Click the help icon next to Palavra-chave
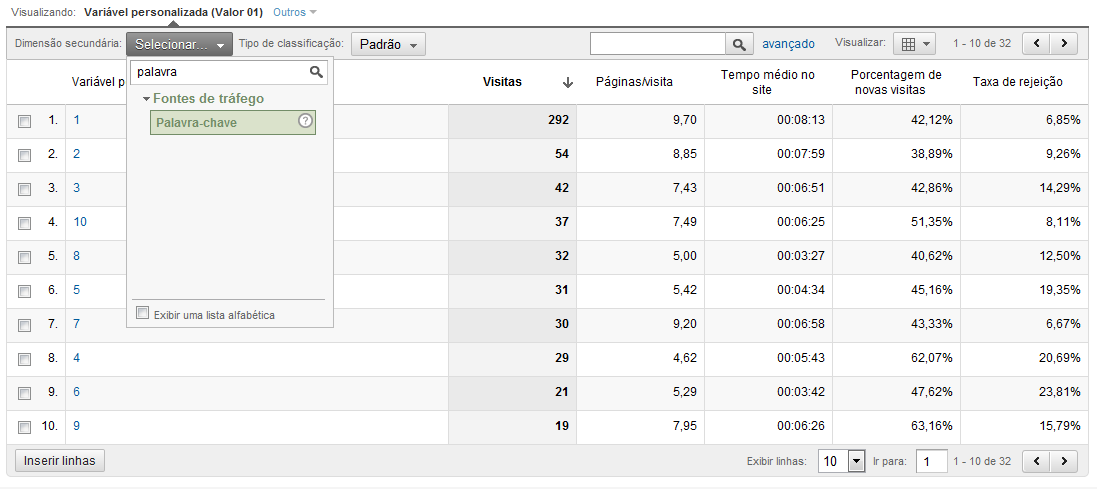Viewport: 1097px width, 489px height. (x=306, y=121)
